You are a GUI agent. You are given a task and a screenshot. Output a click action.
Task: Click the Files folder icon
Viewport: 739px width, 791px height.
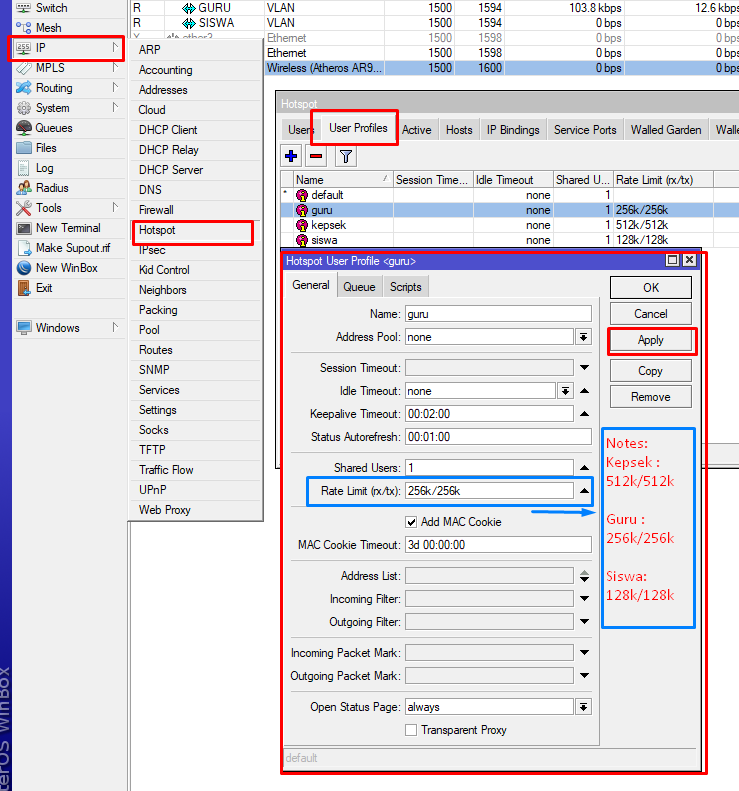pyautogui.click(x=24, y=148)
